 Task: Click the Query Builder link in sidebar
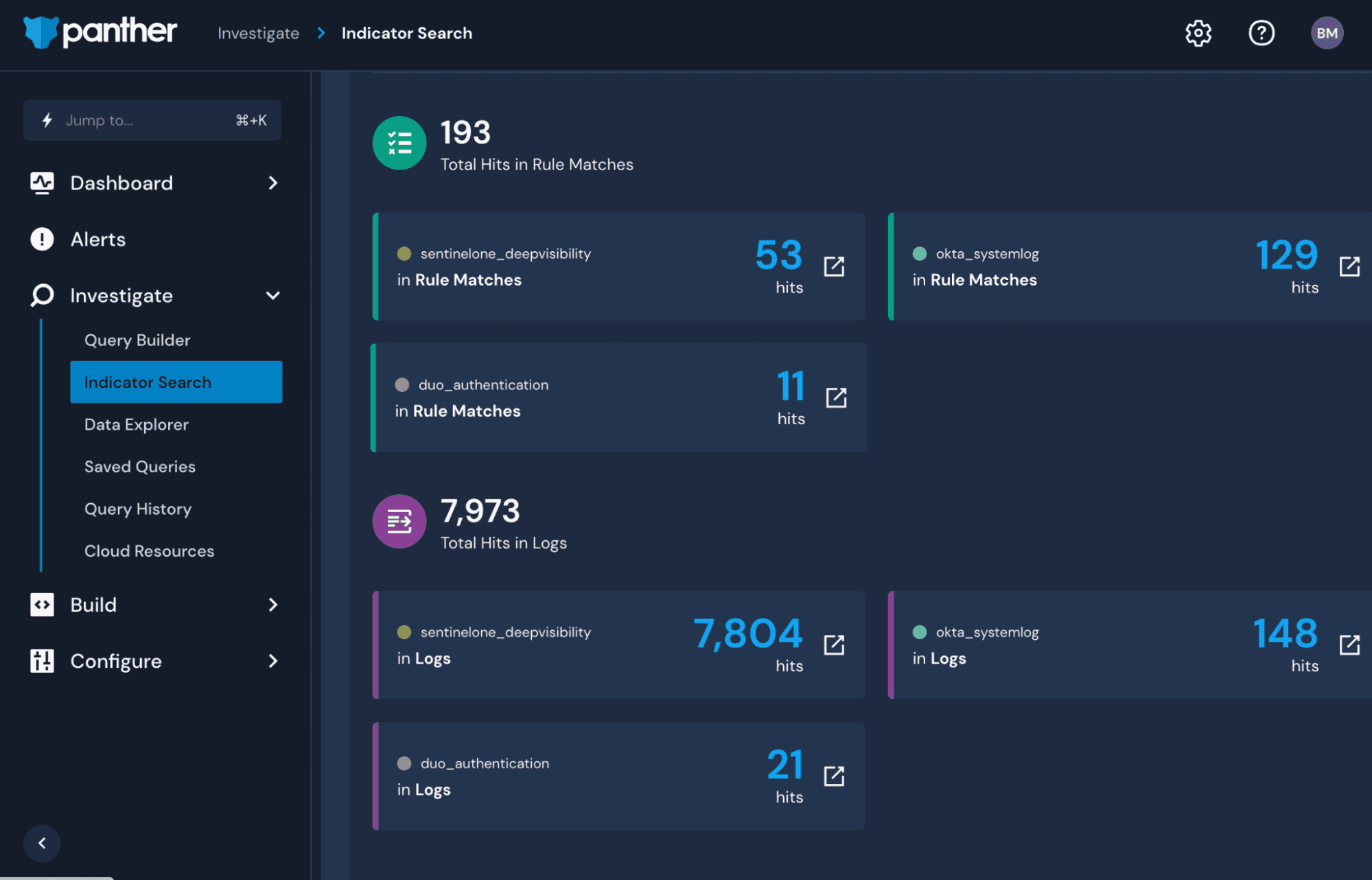pos(137,339)
